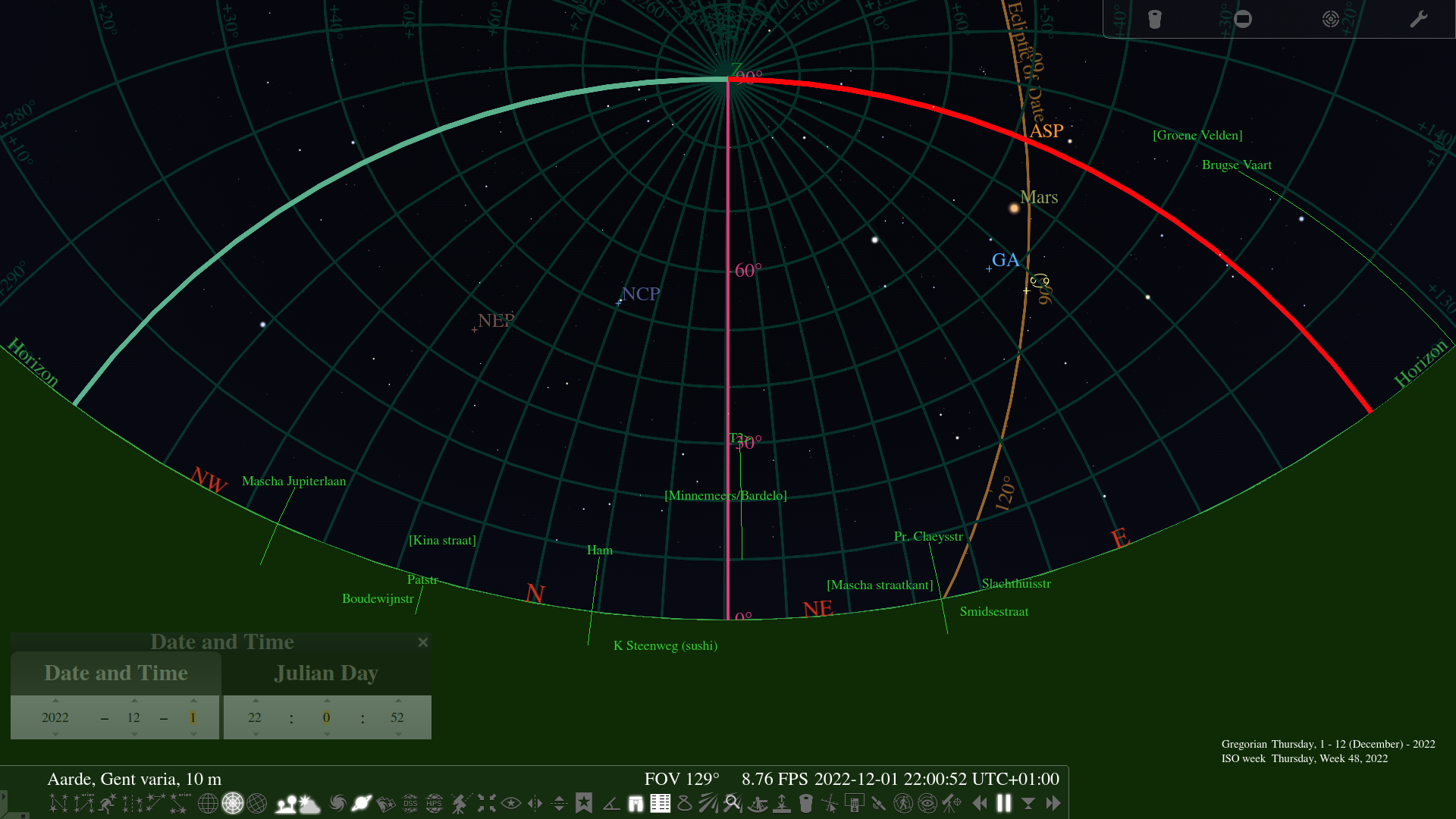Screen dimensions: 1456x819
Task: Open the search window
Action: tap(733, 802)
